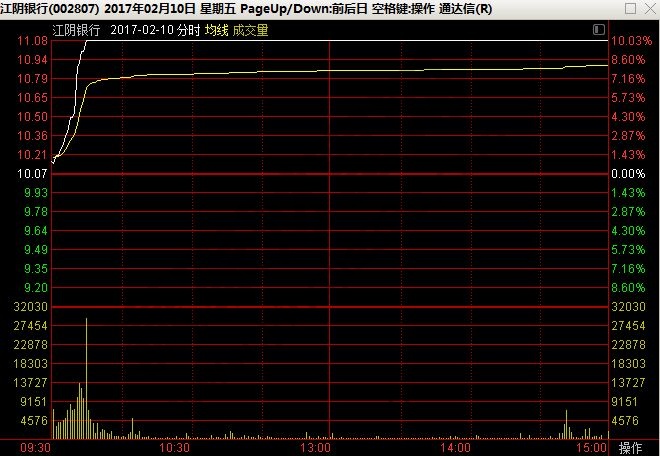Screen dimensions: 660x456
Task: Click the 0.00% baseline percentage label
Action: coord(631,174)
